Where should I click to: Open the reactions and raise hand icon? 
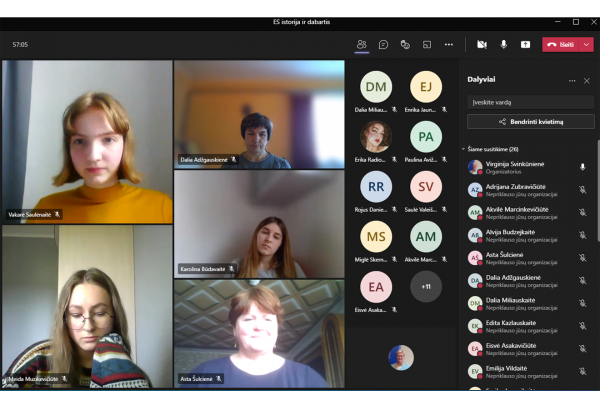(405, 45)
